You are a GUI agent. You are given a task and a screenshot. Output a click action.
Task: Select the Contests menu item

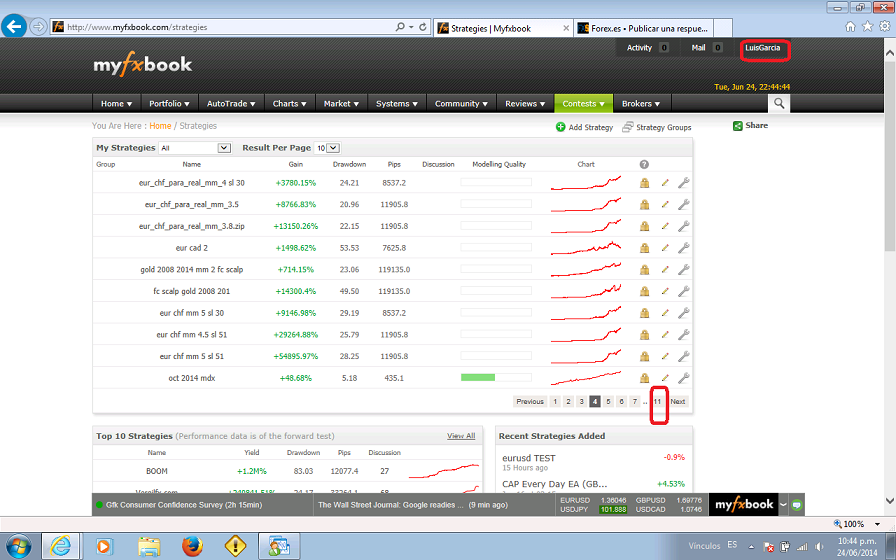(x=582, y=103)
